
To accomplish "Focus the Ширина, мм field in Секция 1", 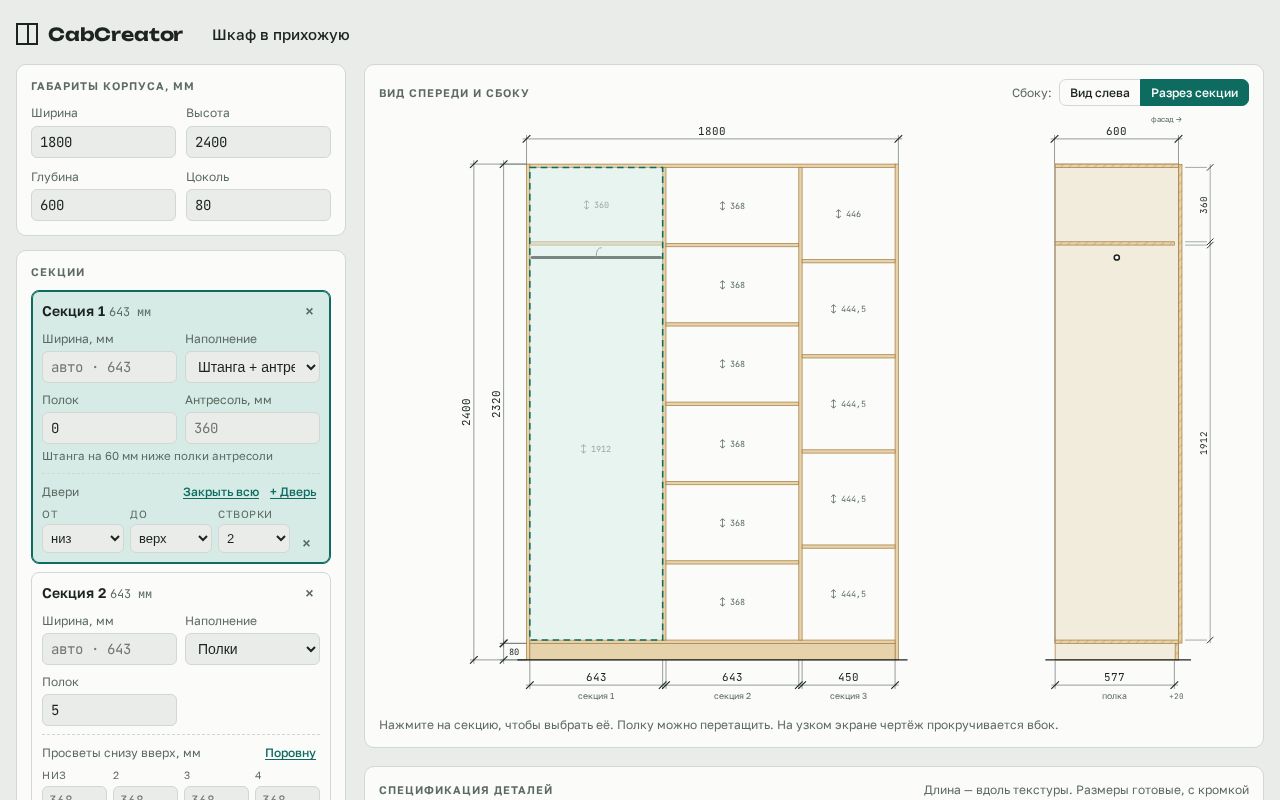I will 109,367.
